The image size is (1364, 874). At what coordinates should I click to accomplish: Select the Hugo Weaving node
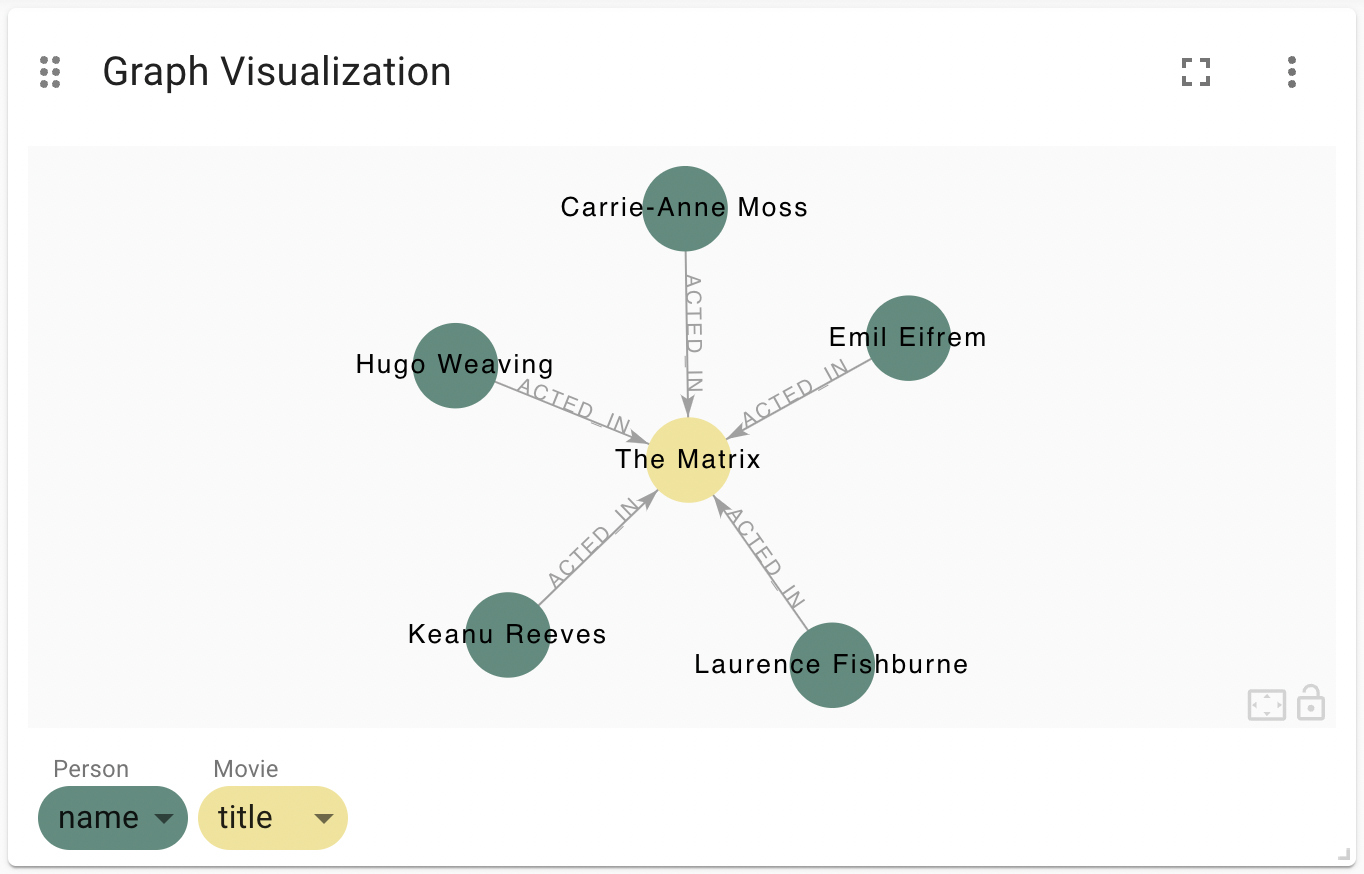point(455,365)
